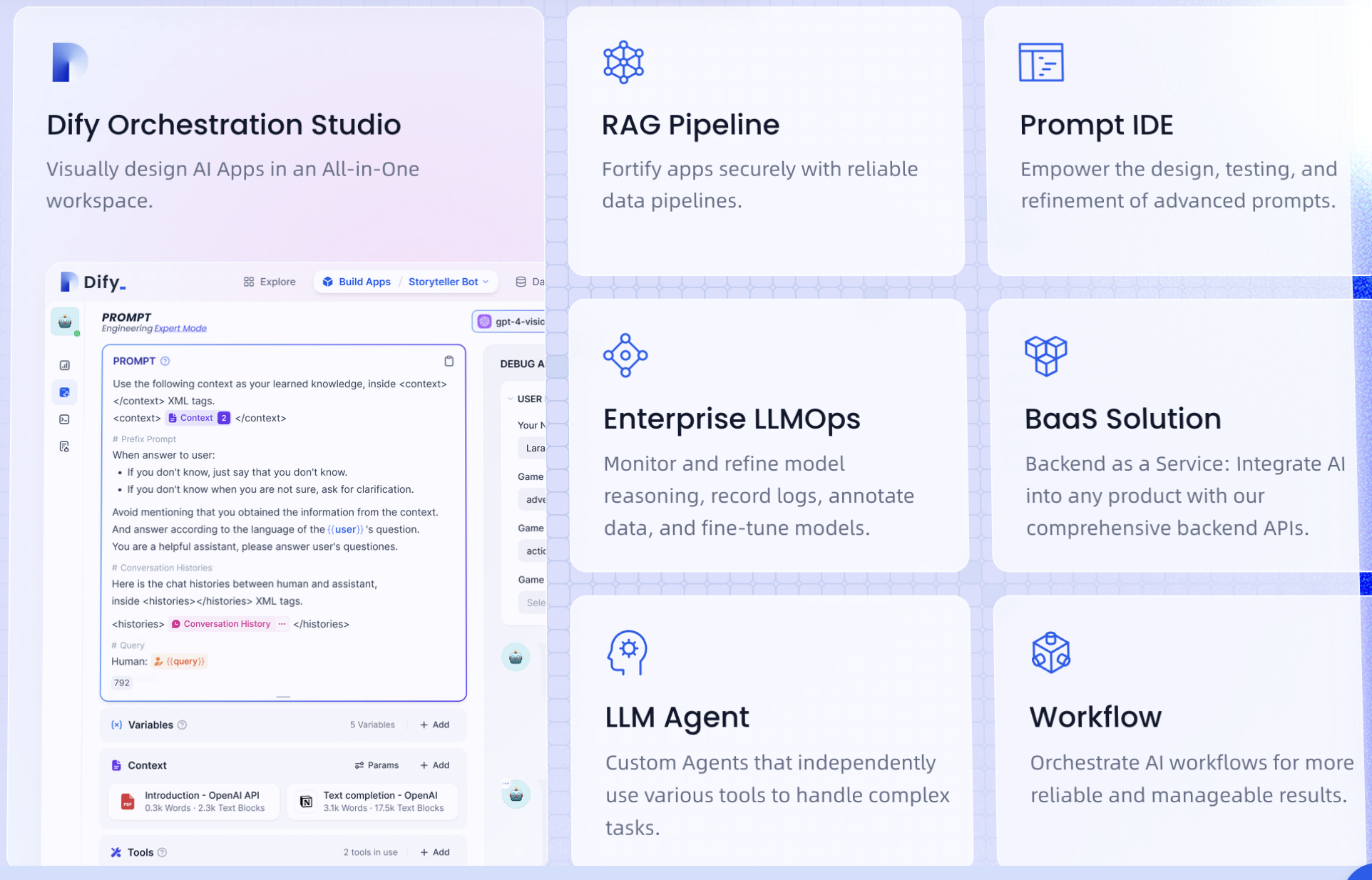Viewport: 1372px width, 880px height.
Task: Open the logs sidebar icon
Action: [x=65, y=446]
